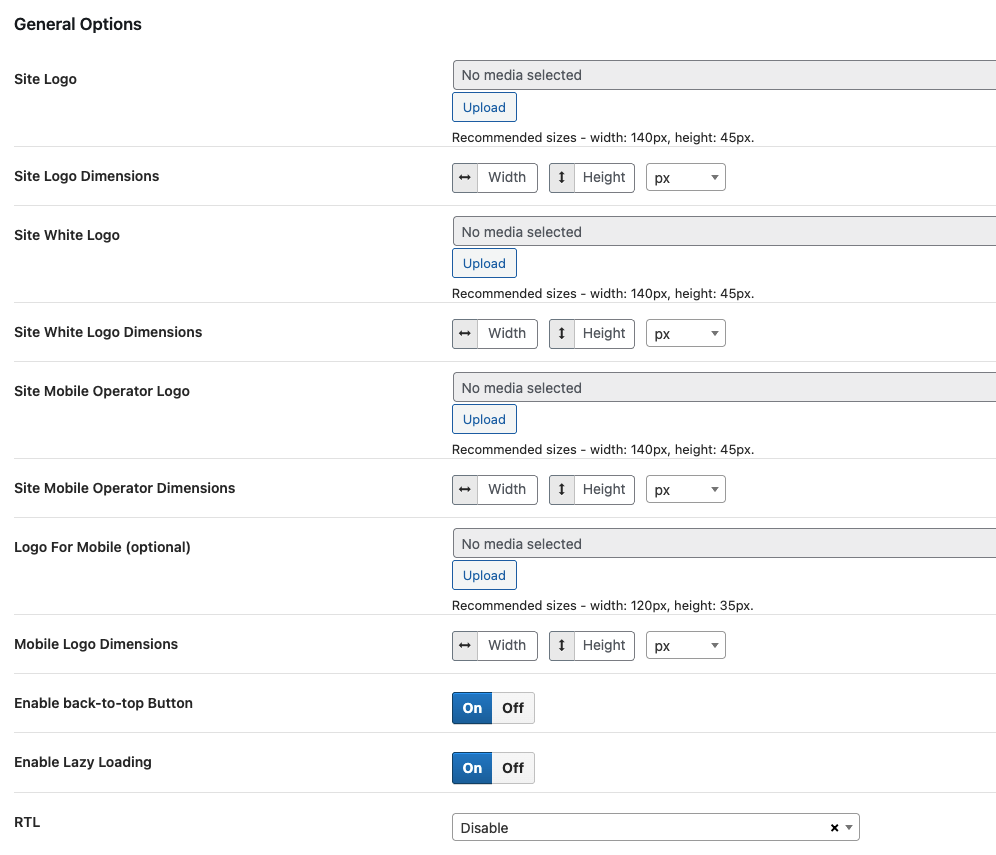Click the Site Logo Dimensions Width field
This screenshot has width=996, height=855.
click(x=507, y=178)
